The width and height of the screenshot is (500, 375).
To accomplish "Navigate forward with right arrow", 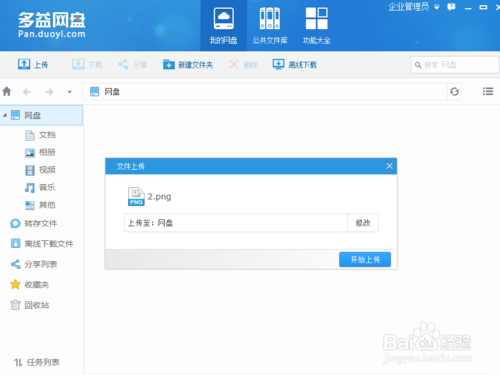I will [49, 92].
